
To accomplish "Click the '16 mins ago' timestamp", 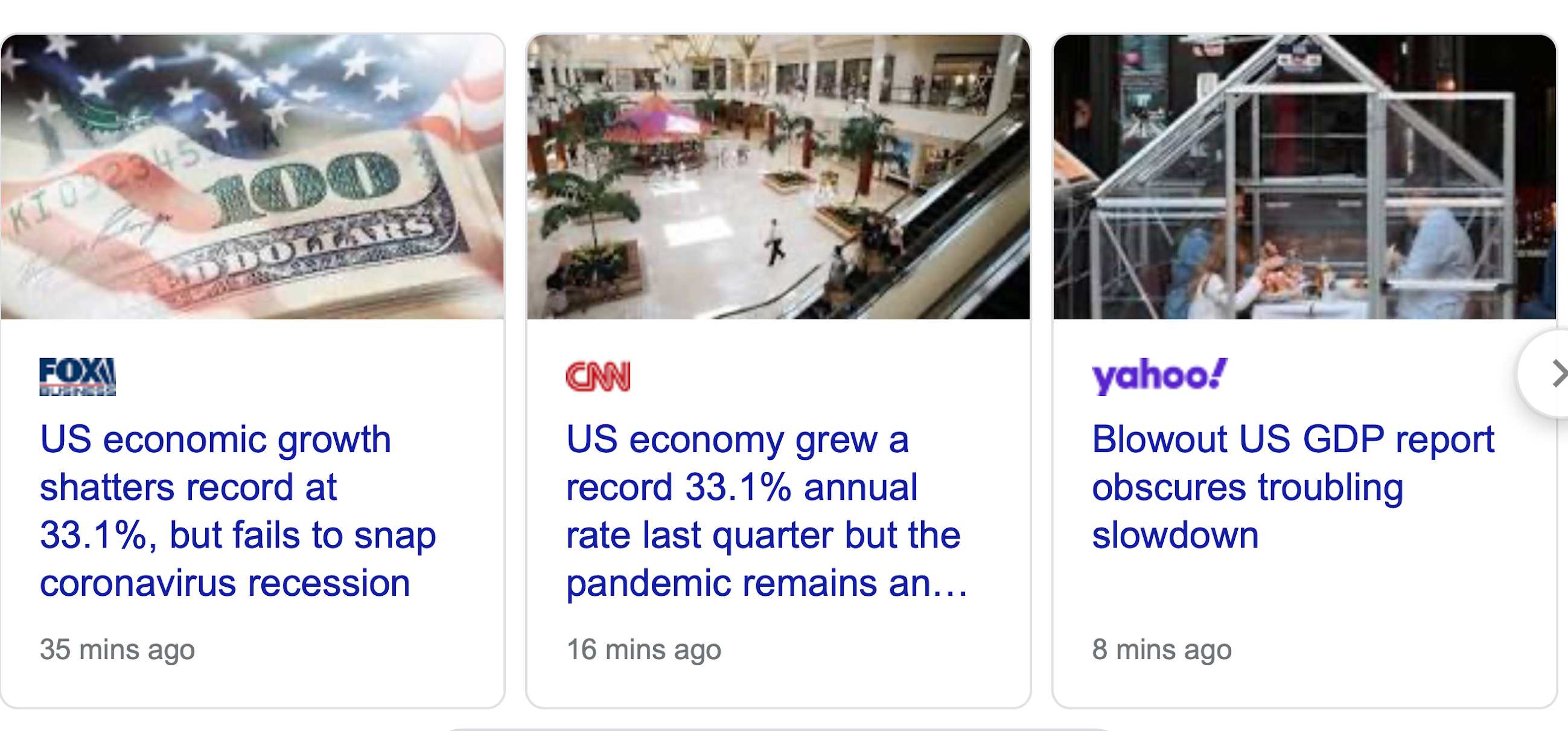I will tap(643, 650).
